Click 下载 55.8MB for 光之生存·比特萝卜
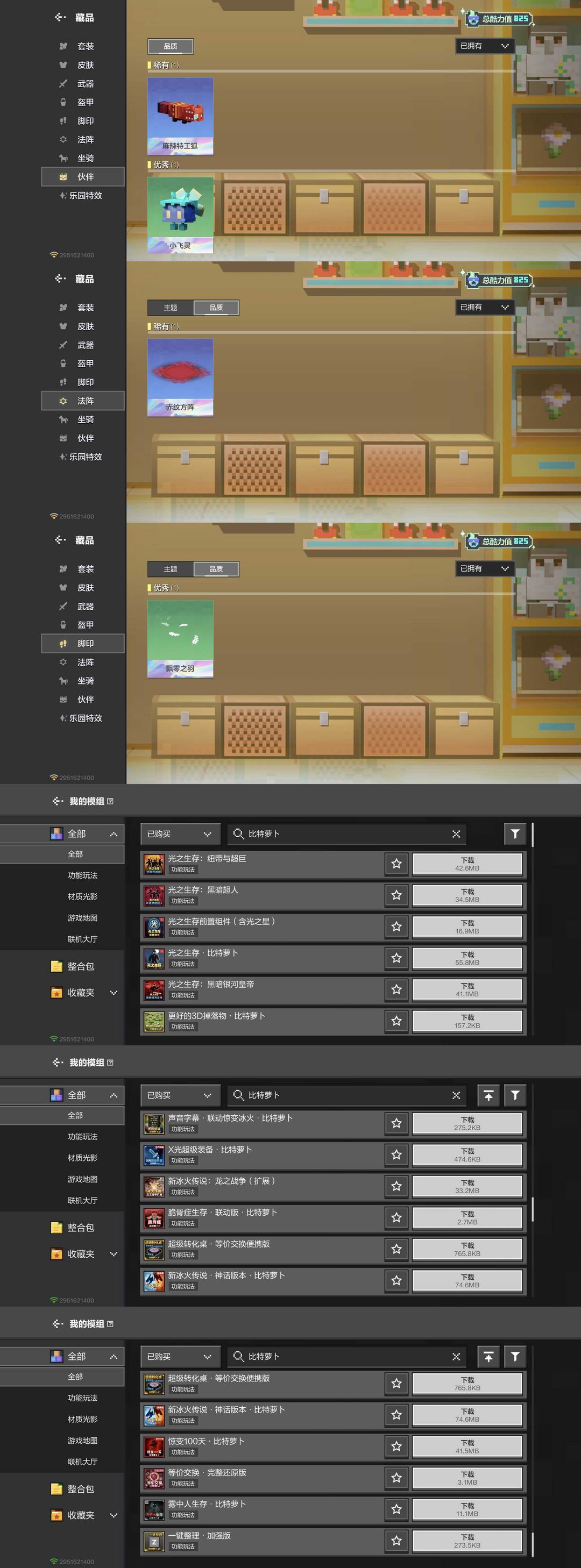 click(467, 958)
